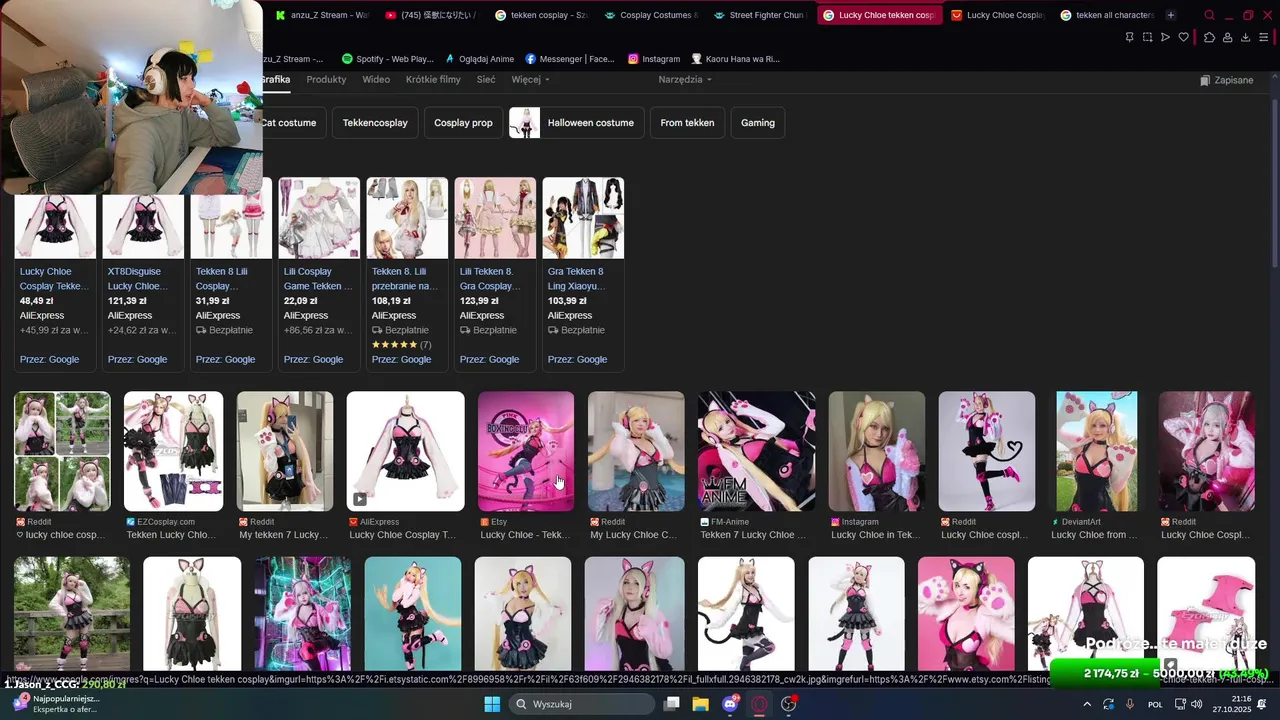Viewport: 1280px width, 720px height.
Task: Click the heart bookmark icon in toolbar
Action: click(1184, 37)
